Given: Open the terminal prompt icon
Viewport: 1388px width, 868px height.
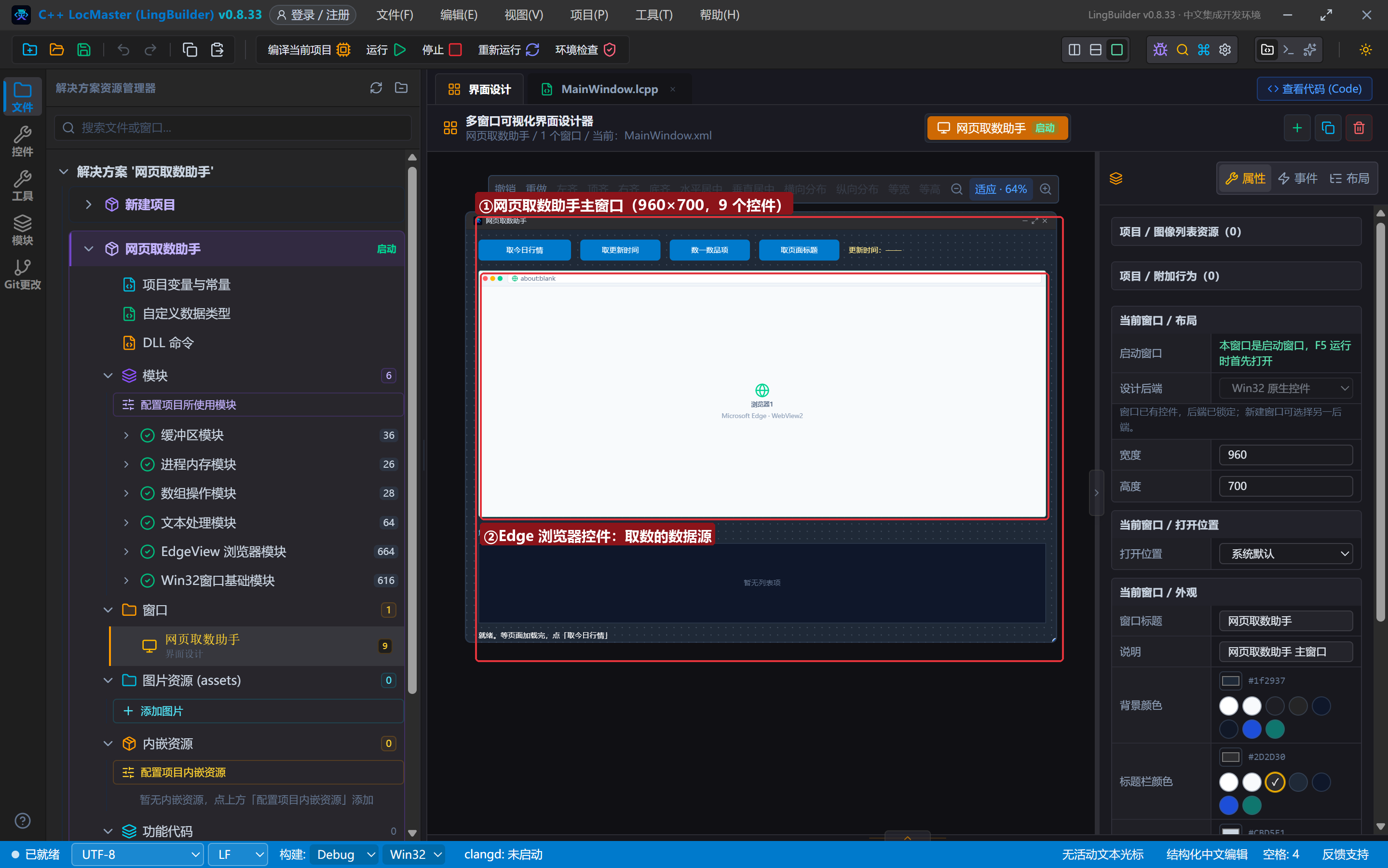Looking at the screenshot, I should (1288, 50).
